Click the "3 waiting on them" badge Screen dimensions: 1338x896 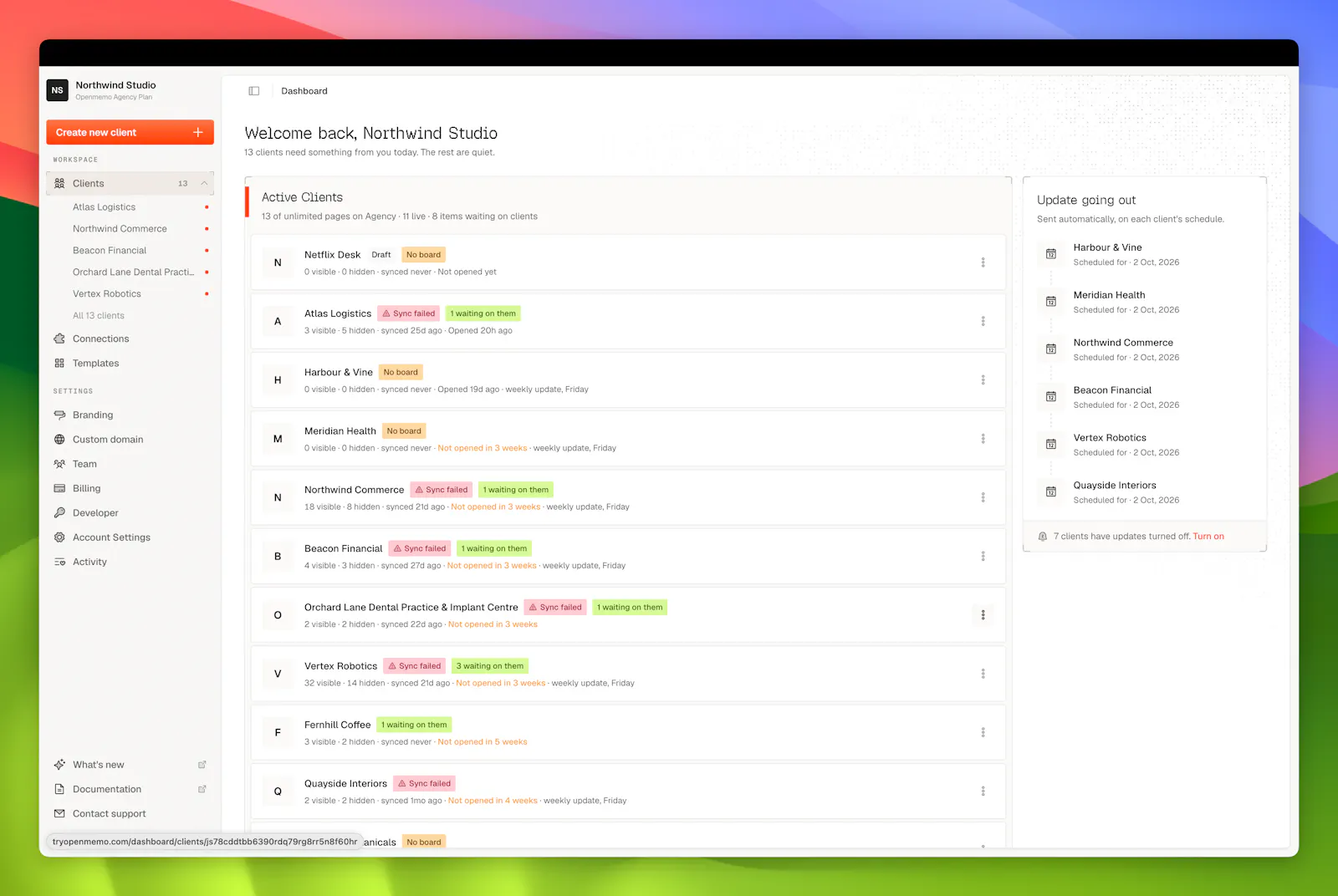[x=490, y=666]
